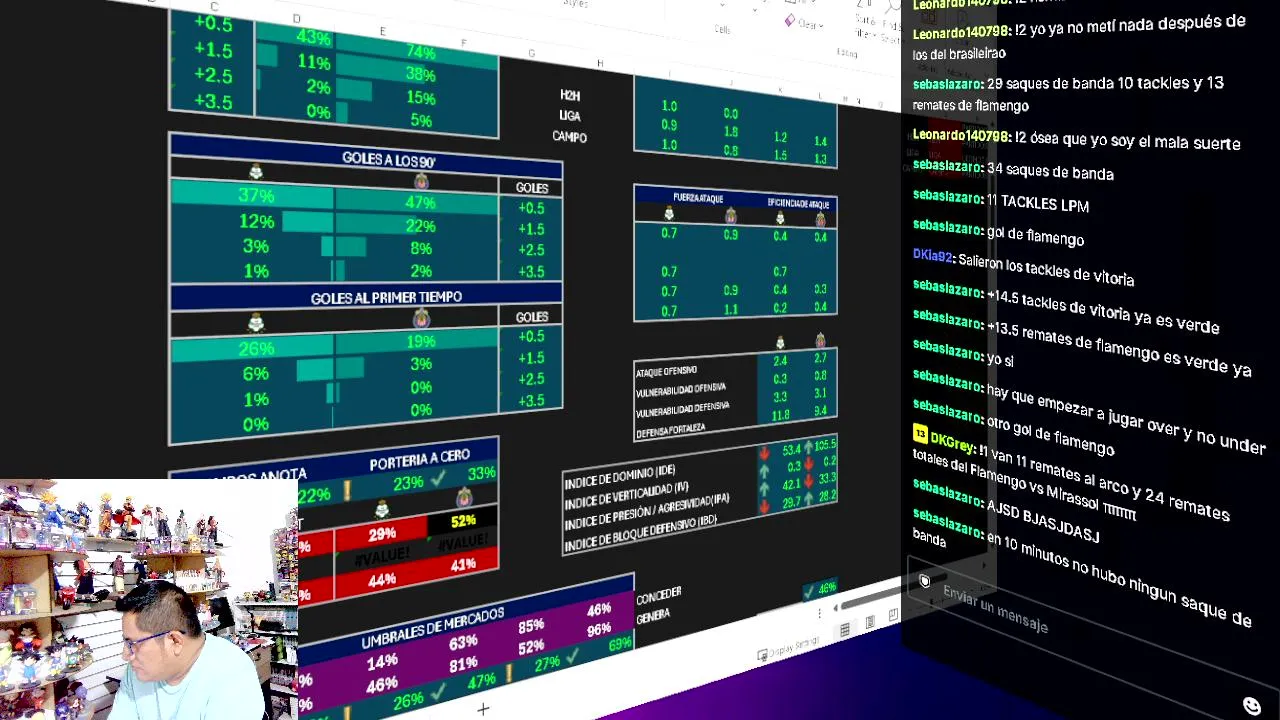Select the 12% cell
This screenshot has height=720, width=1280.
[256, 221]
